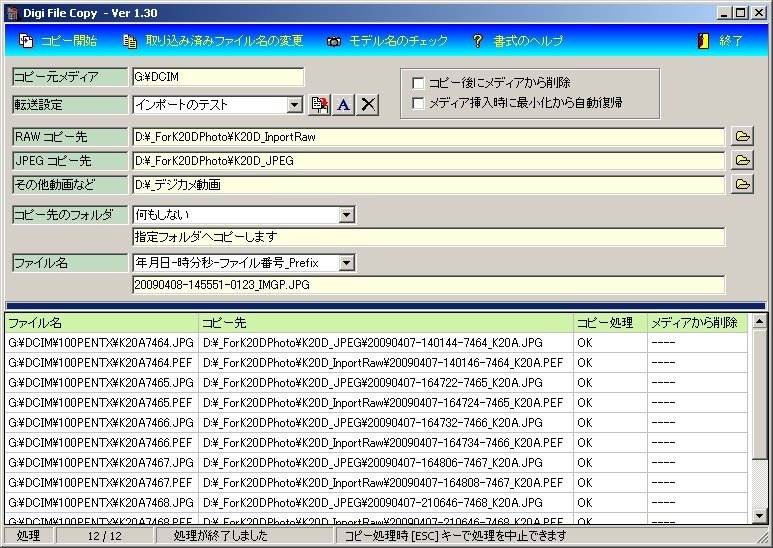Viewport: 773px width, 548px height.
Task: Maximize the Digi File Copy window
Action: 740,13
